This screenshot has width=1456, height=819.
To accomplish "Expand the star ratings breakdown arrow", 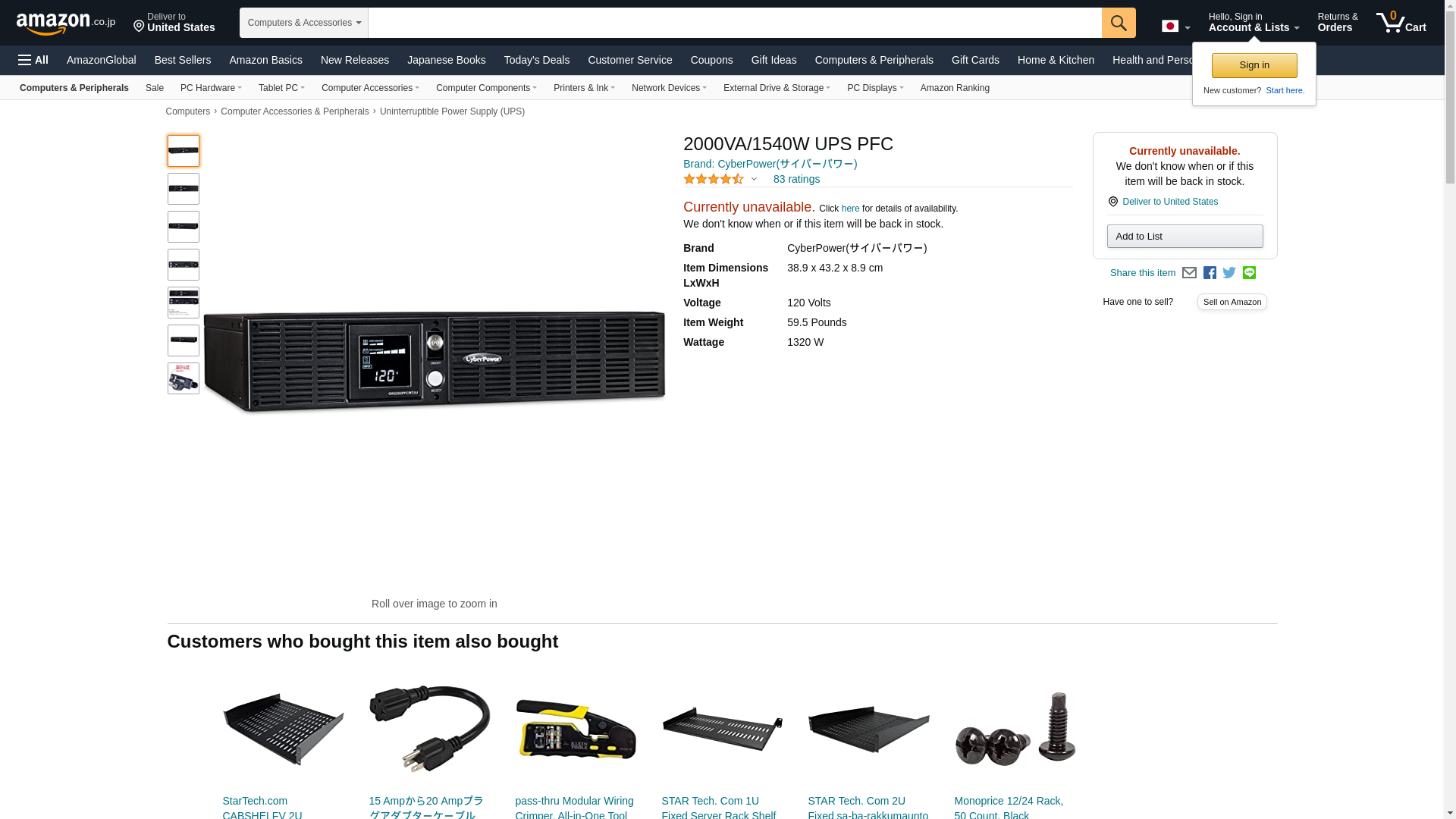I will tap(754, 180).
